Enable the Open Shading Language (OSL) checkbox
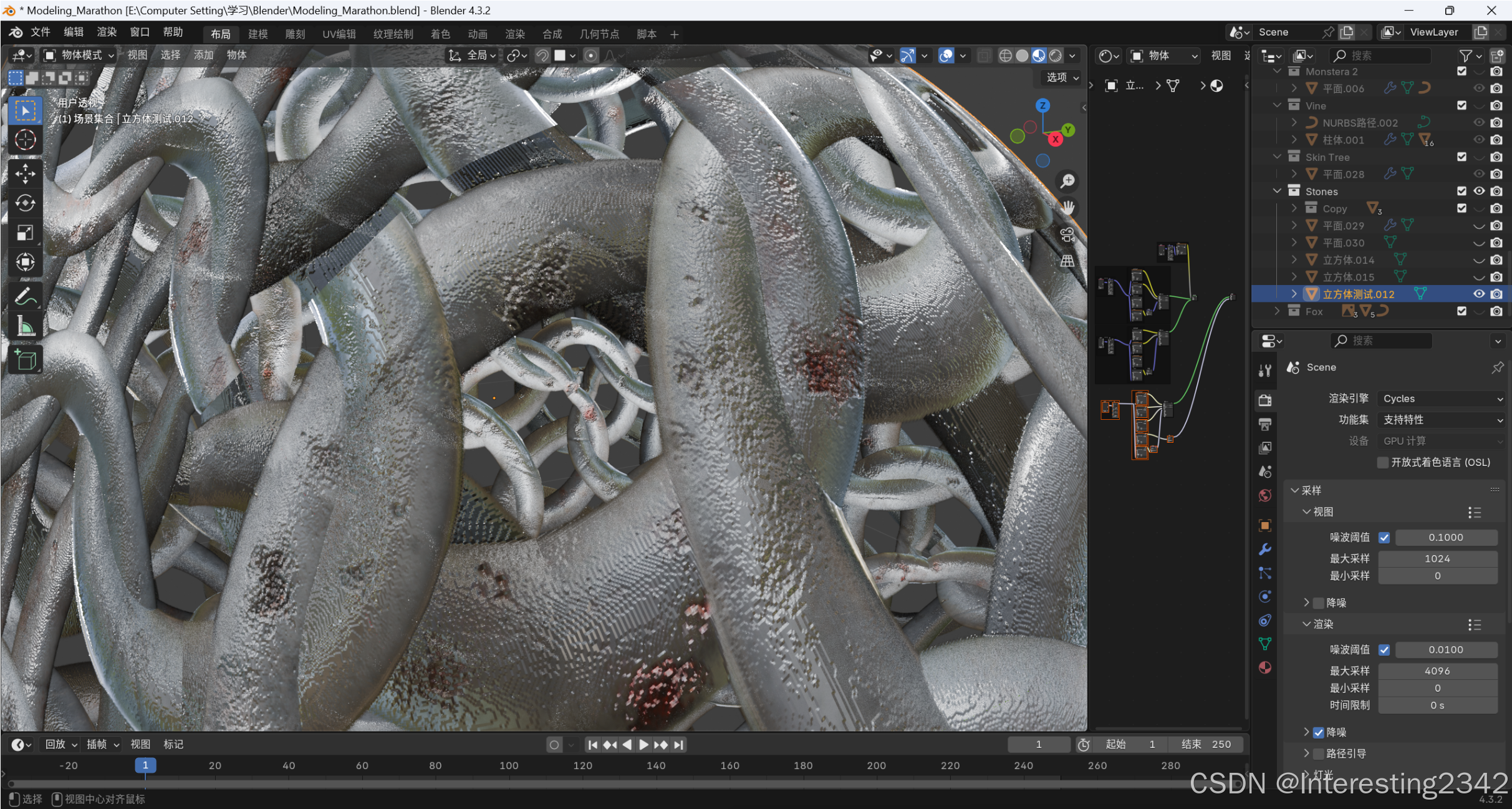1512x809 pixels. (x=1382, y=462)
